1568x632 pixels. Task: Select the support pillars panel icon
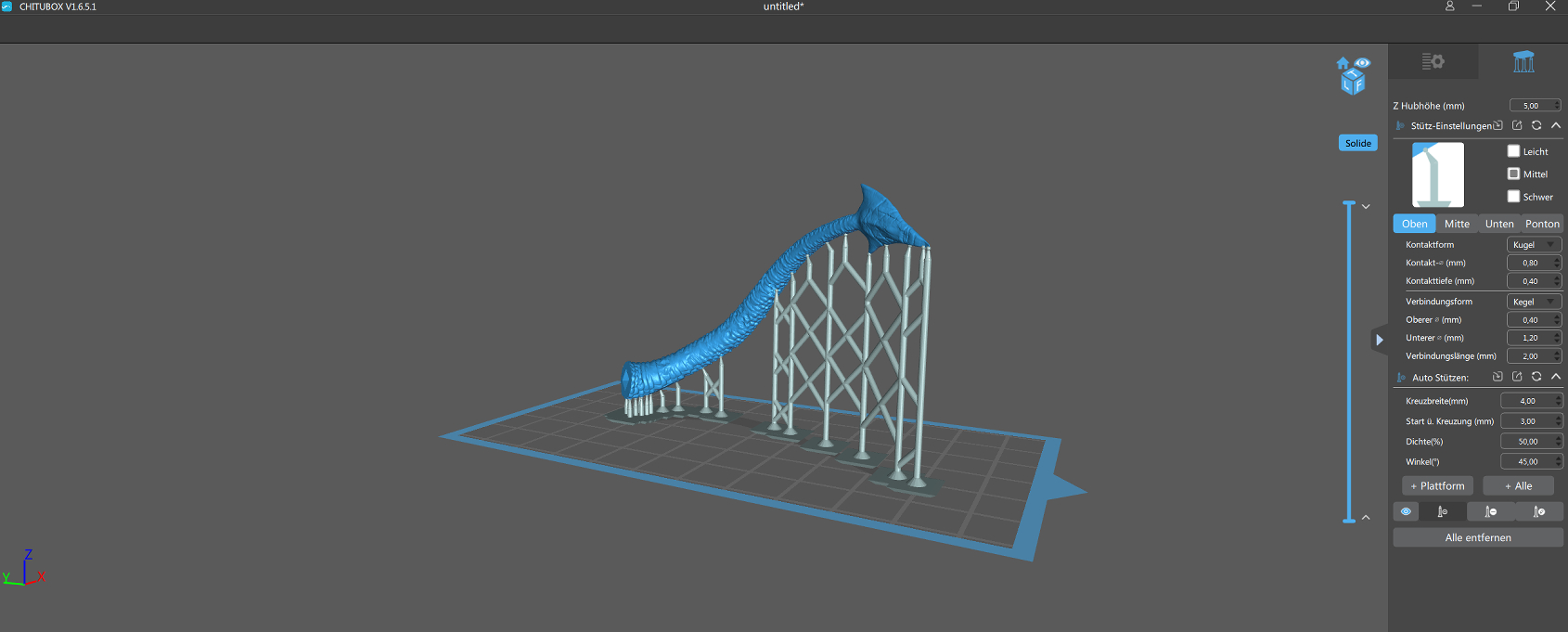point(1523,61)
